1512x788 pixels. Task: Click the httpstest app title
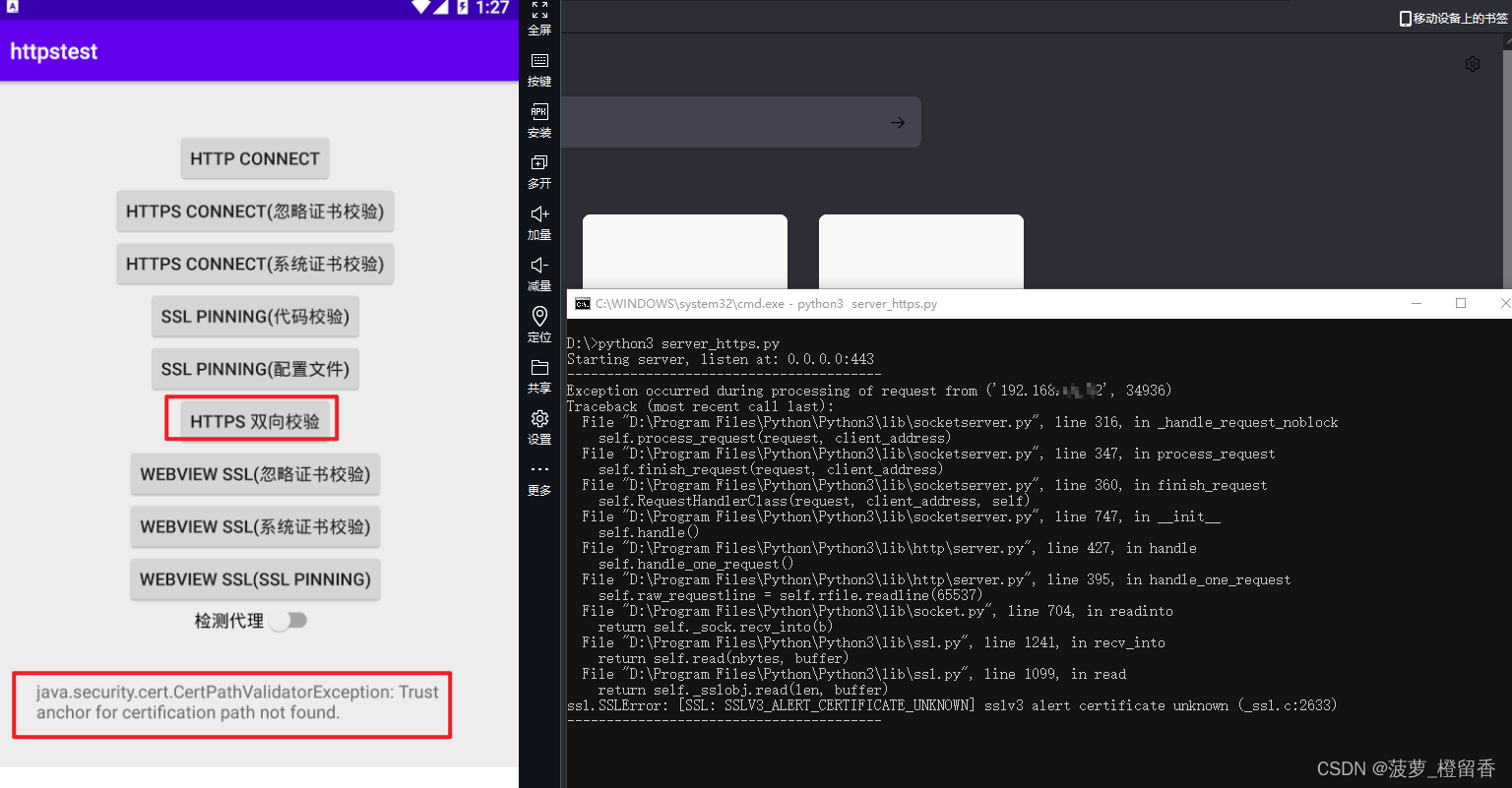(54, 51)
